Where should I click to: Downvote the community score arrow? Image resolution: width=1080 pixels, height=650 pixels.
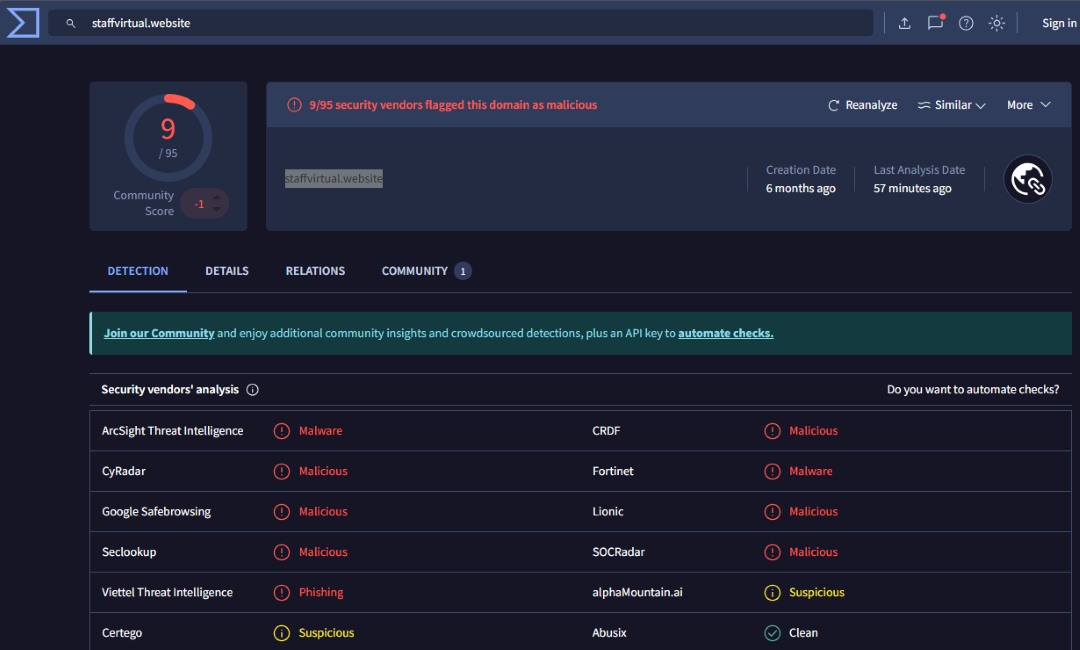[x=217, y=210]
